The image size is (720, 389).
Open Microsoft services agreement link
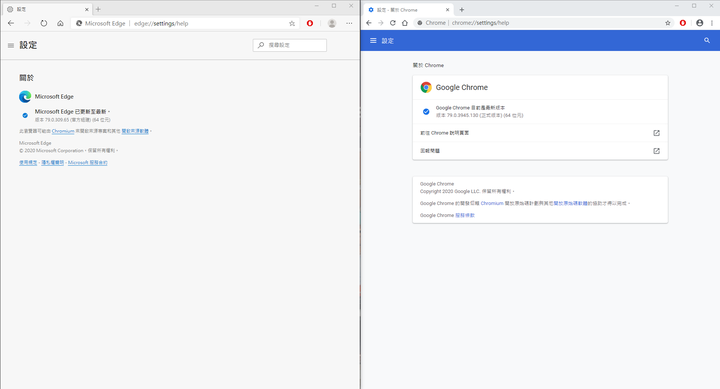click(88, 163)
